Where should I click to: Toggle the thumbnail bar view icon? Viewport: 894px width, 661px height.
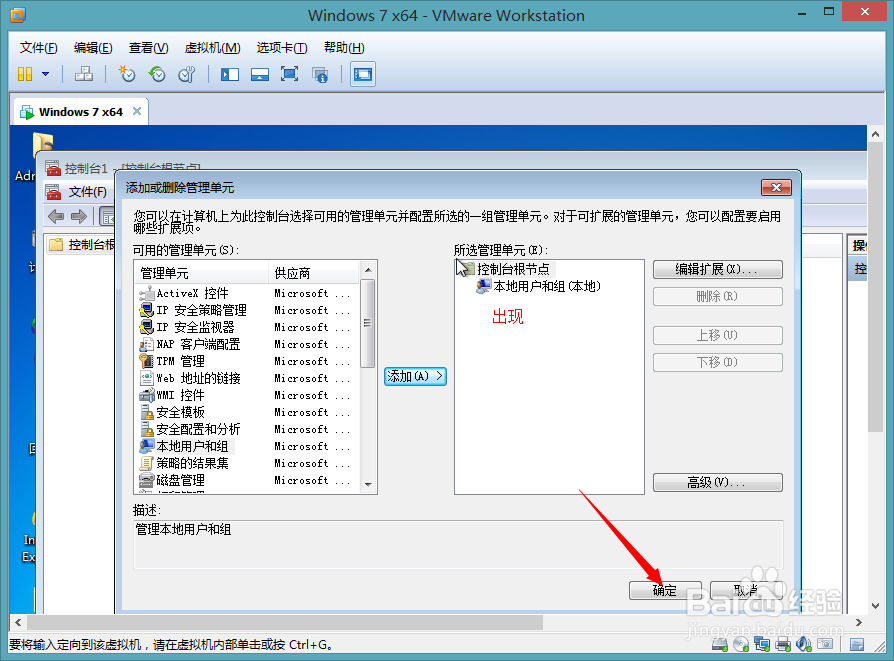click(x=259, y=74)
